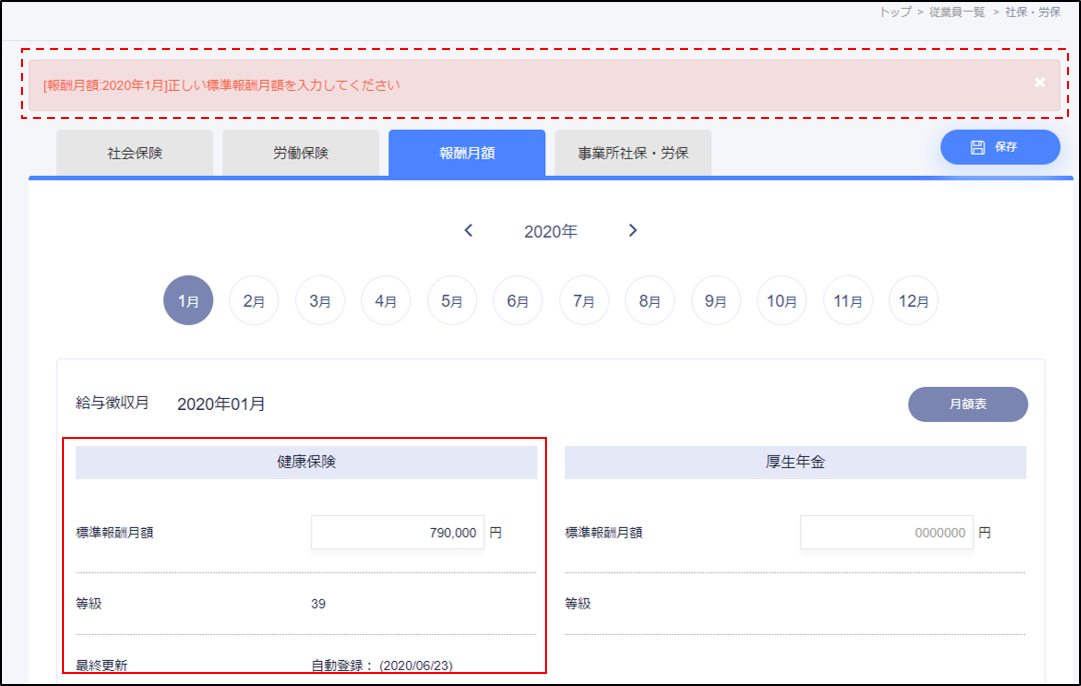
Task: Open the 事業所社保・労保 tab
Action: (633, 154)
